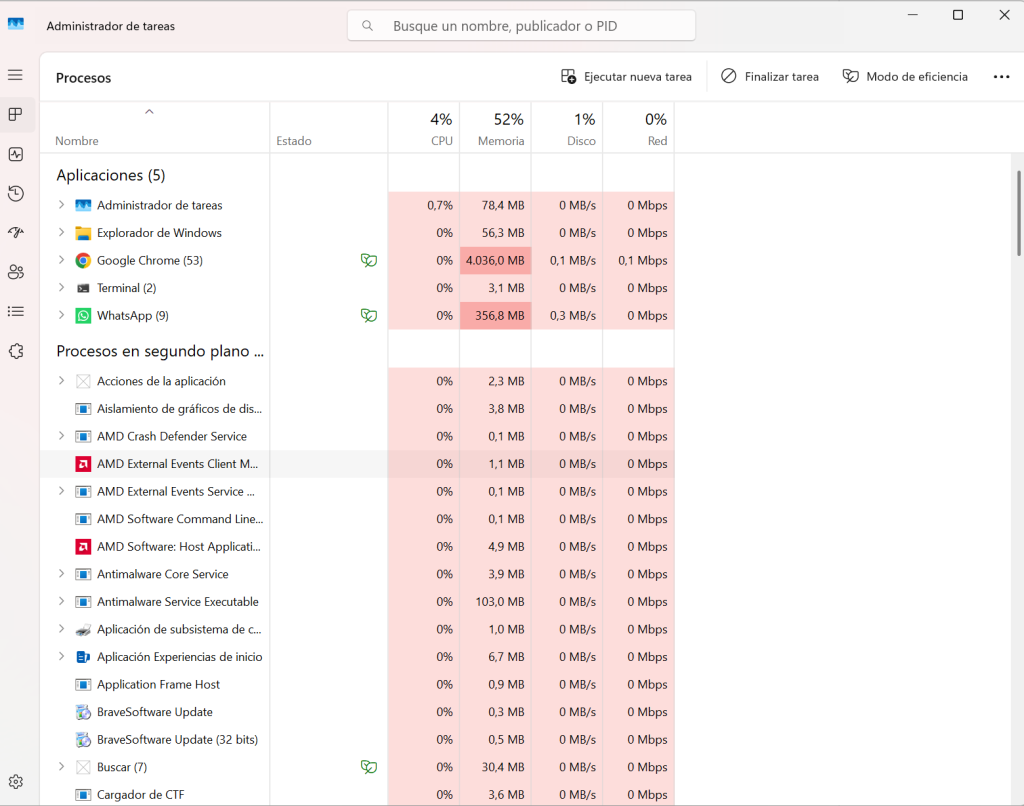The width and height of the screenshot is (1024, 806).
Task: Expand the Administrador de tareas process group
Action: click(61, 205)
